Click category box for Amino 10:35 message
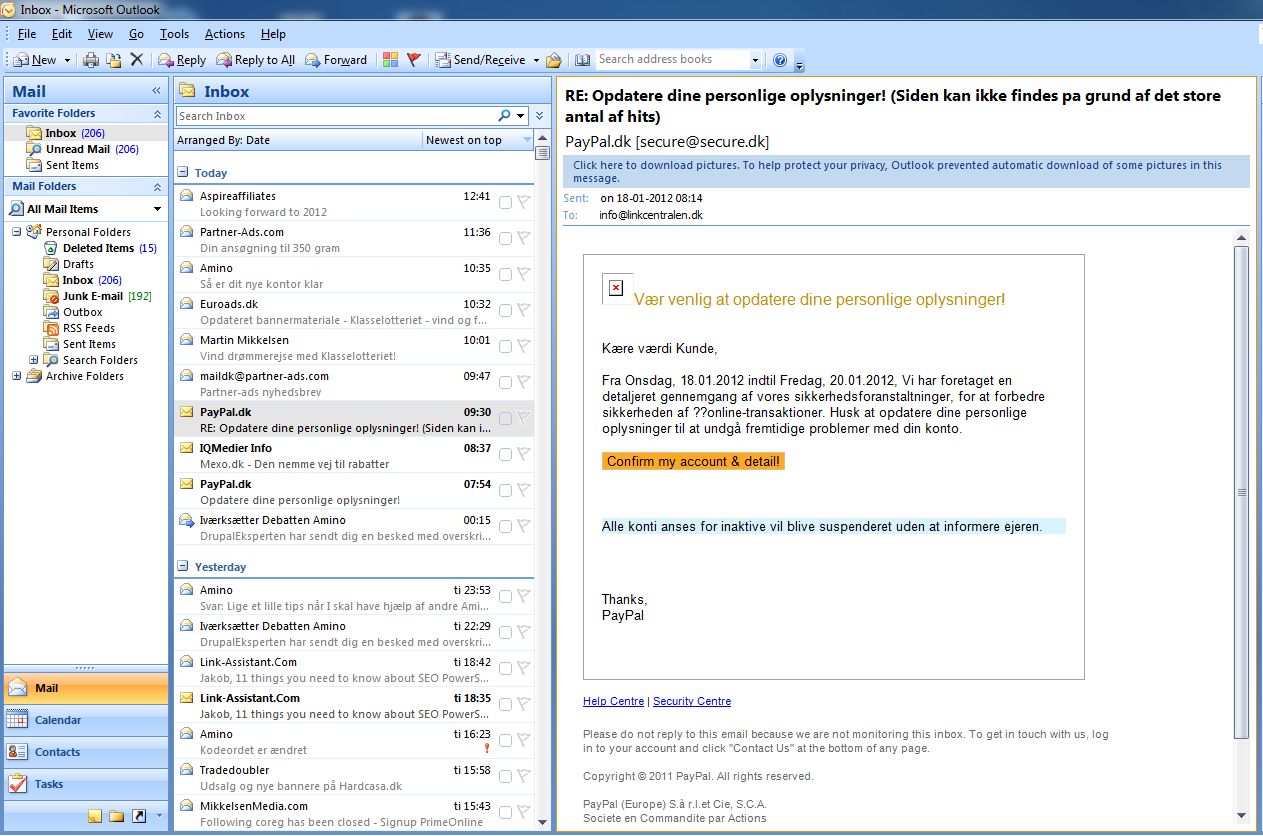 click(x=505, y=275)
